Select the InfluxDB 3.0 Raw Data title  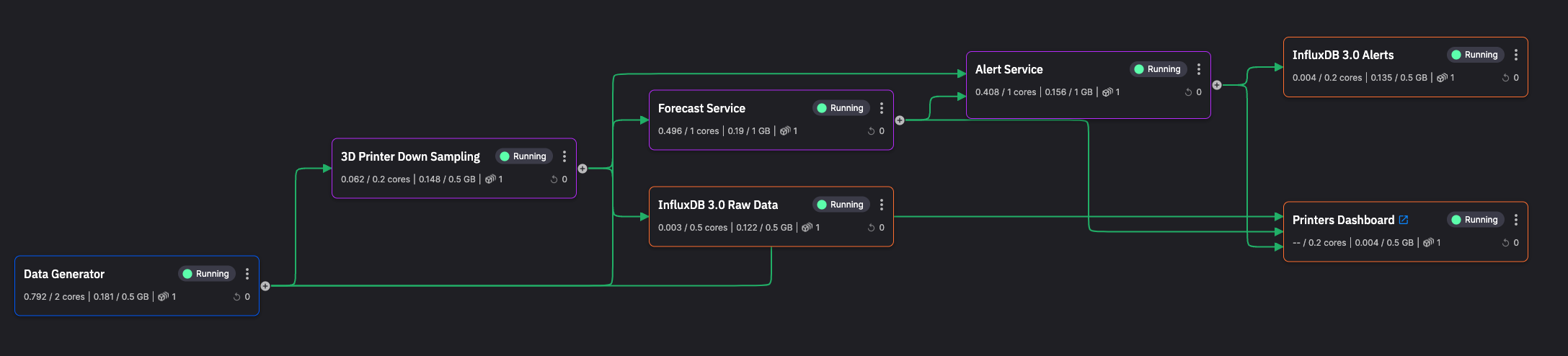(x=717, y=205)
